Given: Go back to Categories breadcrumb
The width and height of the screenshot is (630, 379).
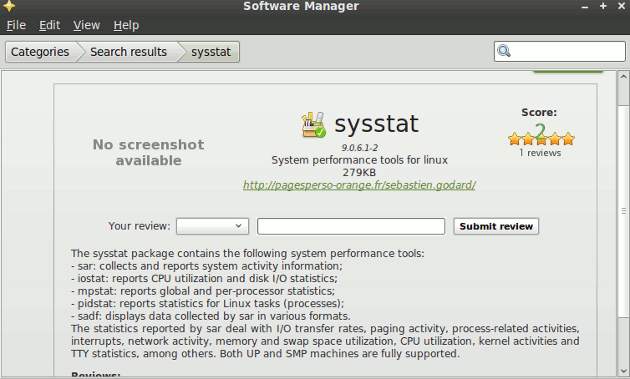Looking at the screenshot, I should pos(40,52).
